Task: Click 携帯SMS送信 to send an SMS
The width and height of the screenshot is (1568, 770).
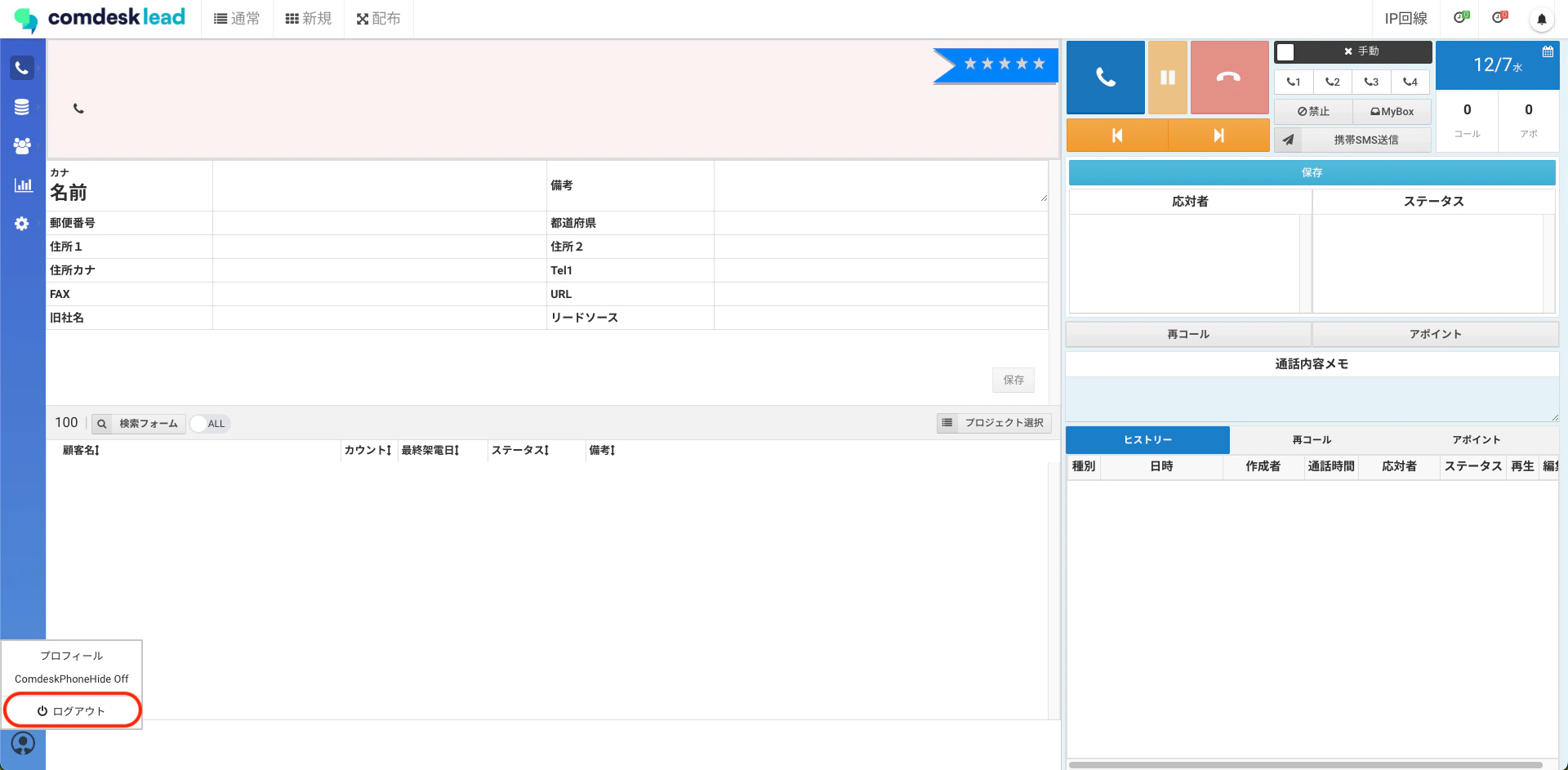Action: click(x=1366, y=140)
